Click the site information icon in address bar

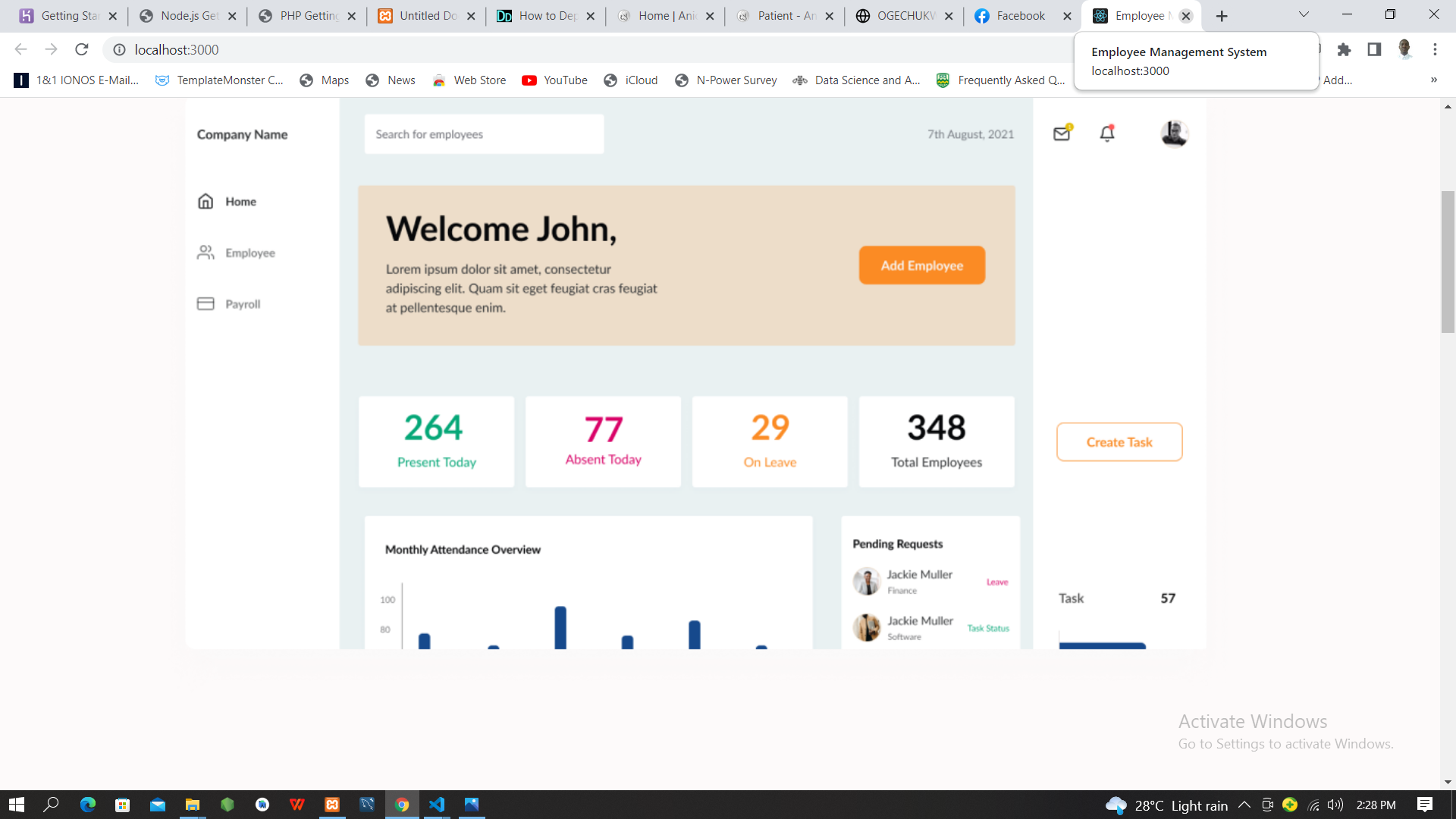pos(119,49)
